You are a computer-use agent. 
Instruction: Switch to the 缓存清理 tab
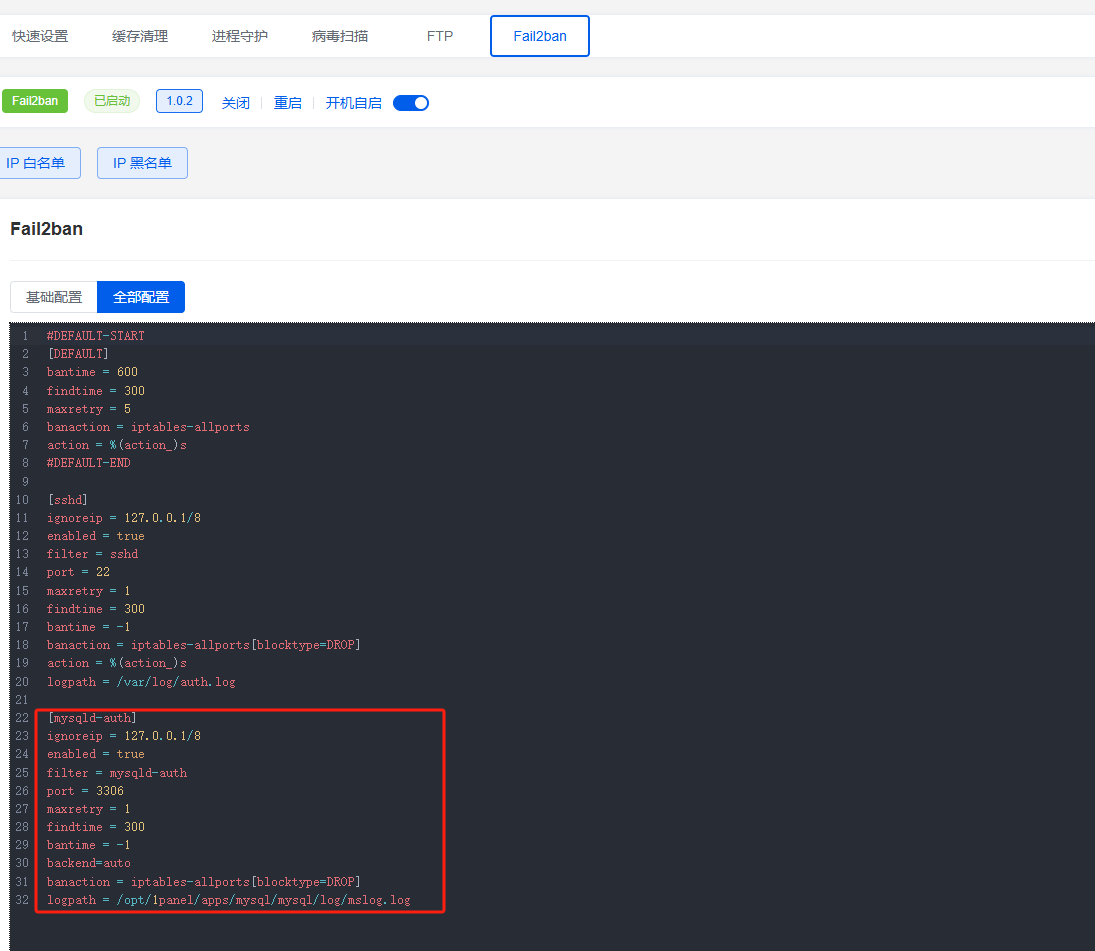[140, 36]
